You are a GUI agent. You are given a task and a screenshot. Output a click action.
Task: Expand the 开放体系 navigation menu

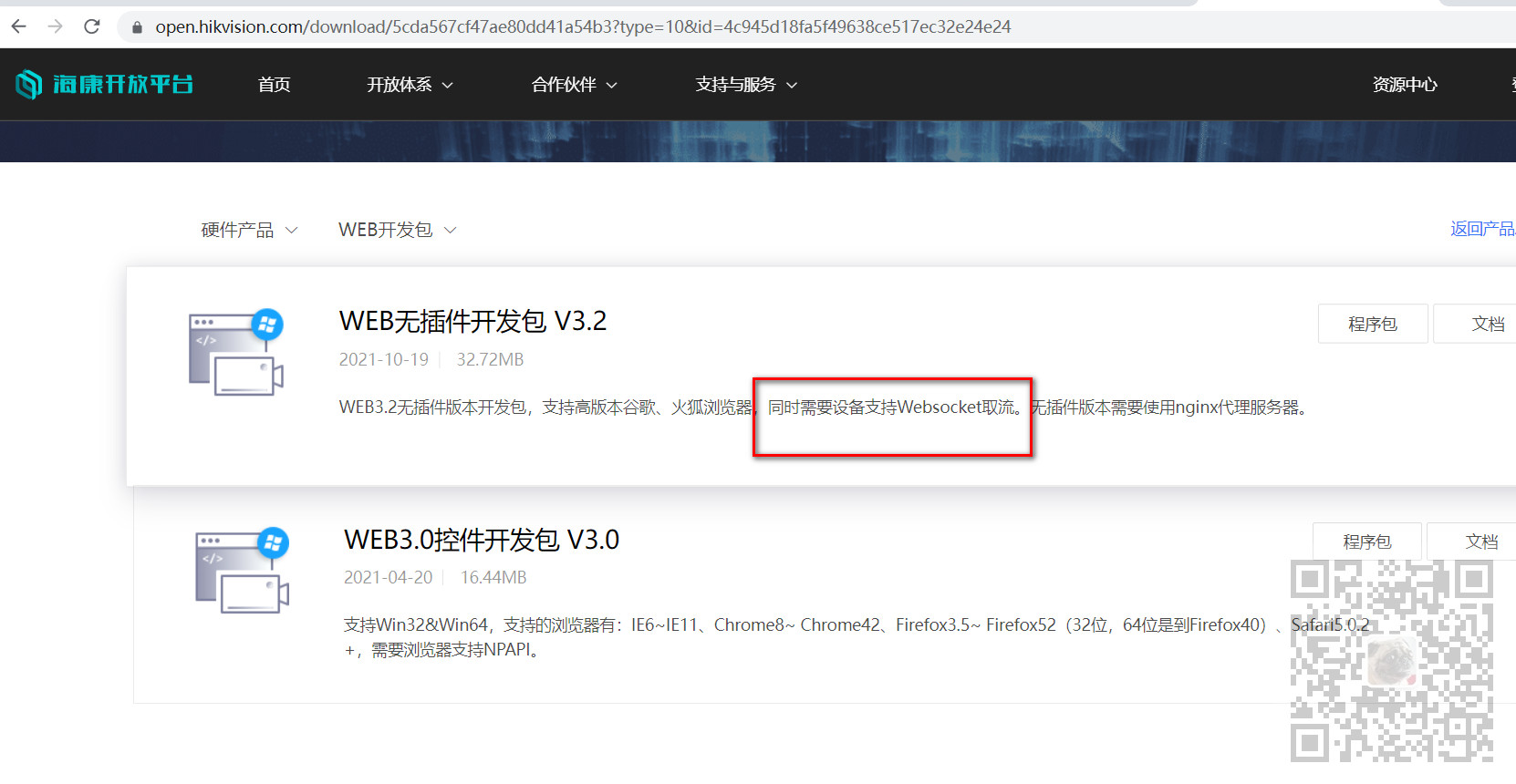pos(410,85)
